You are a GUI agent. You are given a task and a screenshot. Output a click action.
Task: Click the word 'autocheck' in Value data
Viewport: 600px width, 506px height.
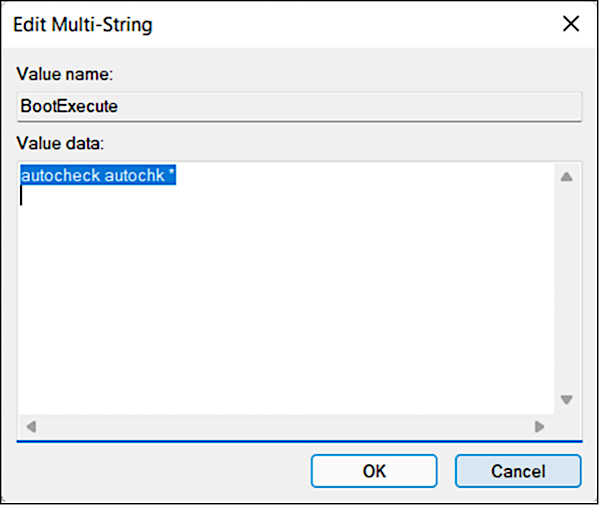pyautogui.click(x=59, y=176)
